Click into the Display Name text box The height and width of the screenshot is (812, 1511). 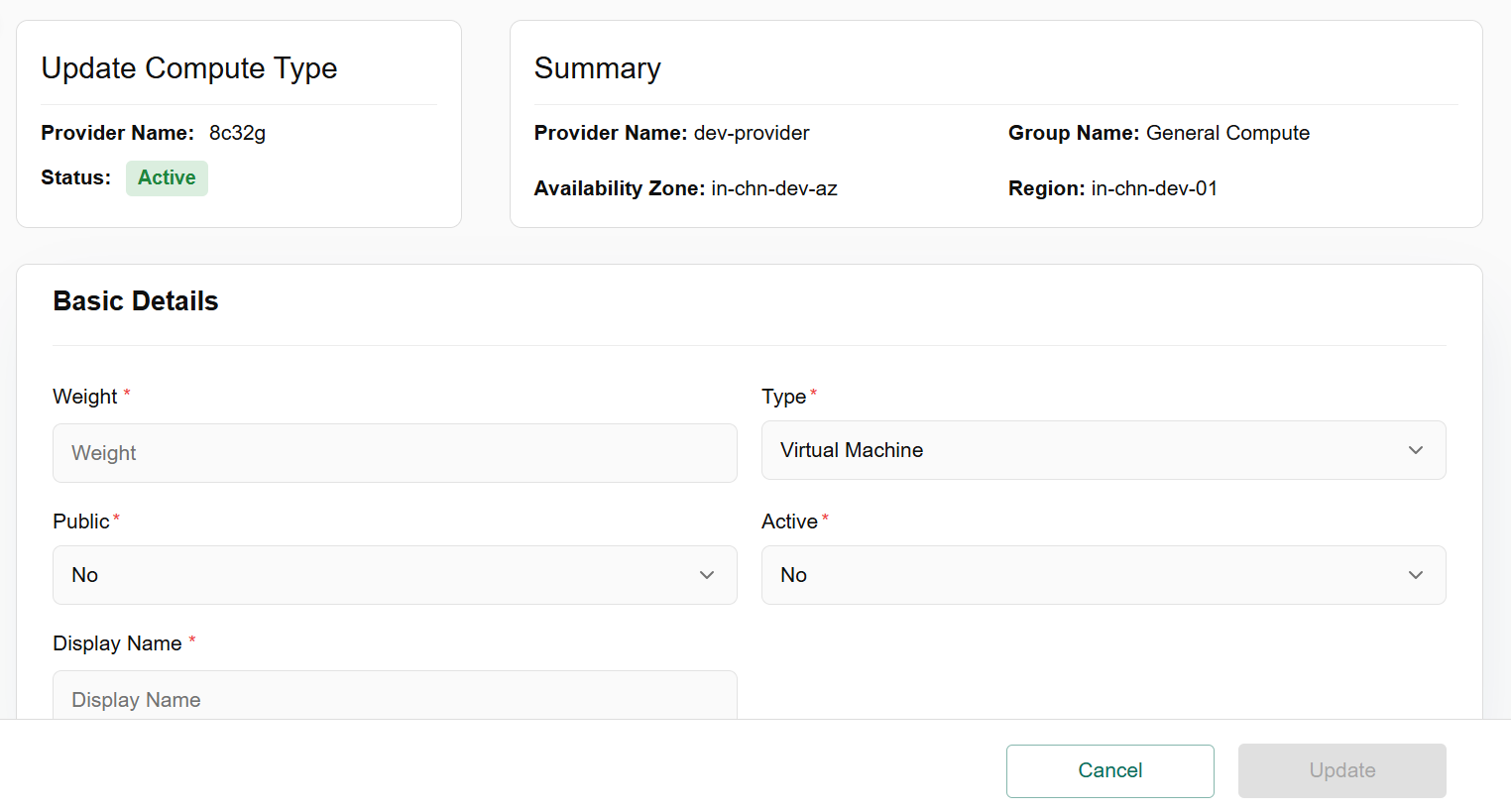(395, 698)
